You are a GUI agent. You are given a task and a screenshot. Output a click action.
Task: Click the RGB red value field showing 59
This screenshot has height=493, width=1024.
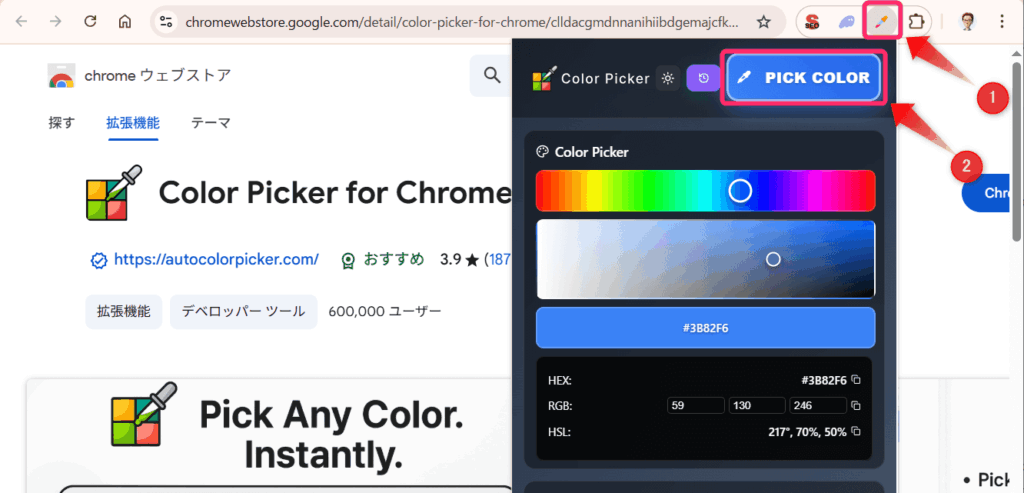click(695, 405)
